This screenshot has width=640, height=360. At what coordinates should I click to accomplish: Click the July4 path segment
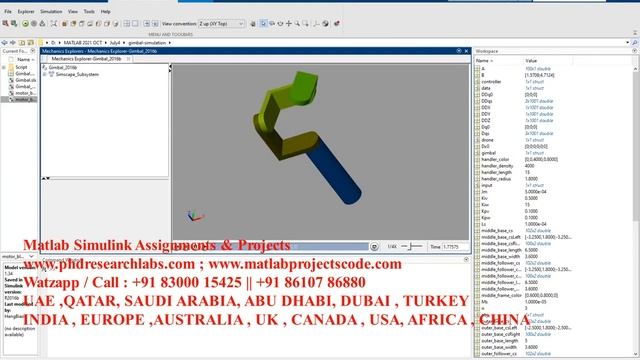pos(115,42)
